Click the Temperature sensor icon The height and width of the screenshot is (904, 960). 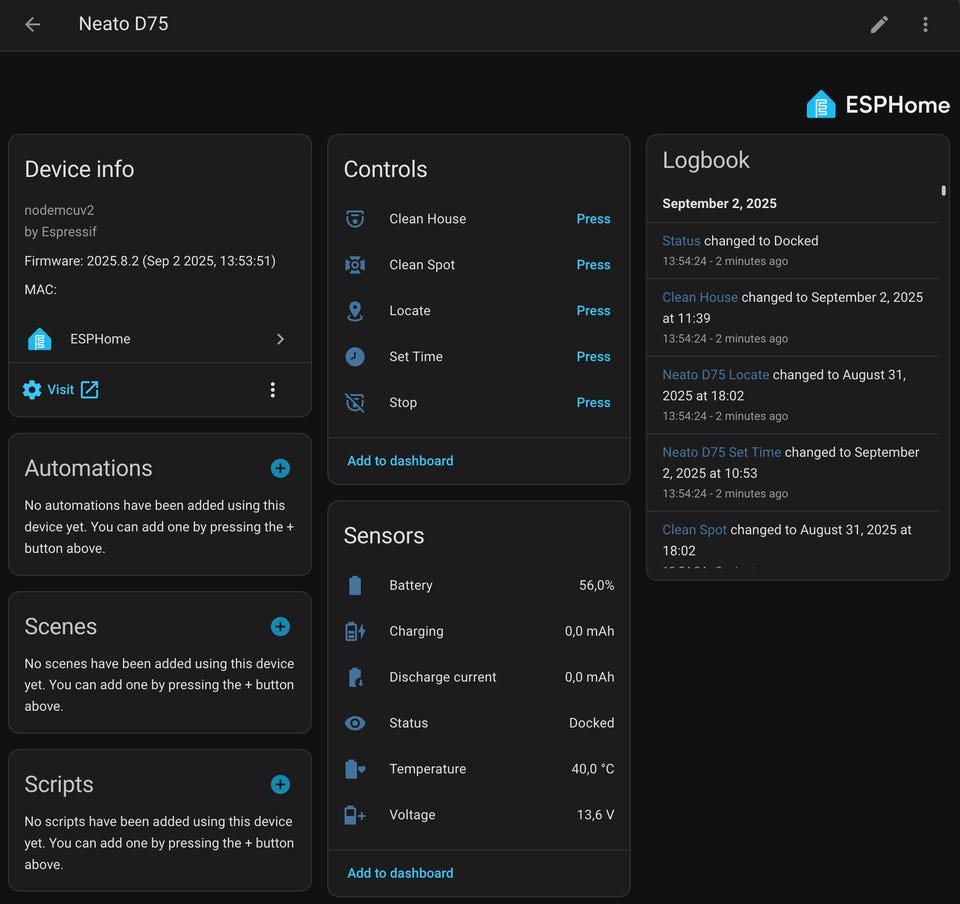pos(355,769)
